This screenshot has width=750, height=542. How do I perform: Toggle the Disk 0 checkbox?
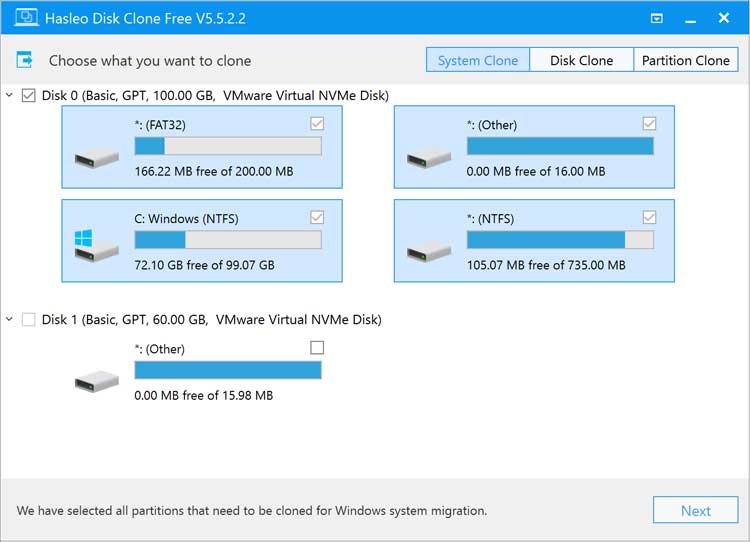(29, 95)
